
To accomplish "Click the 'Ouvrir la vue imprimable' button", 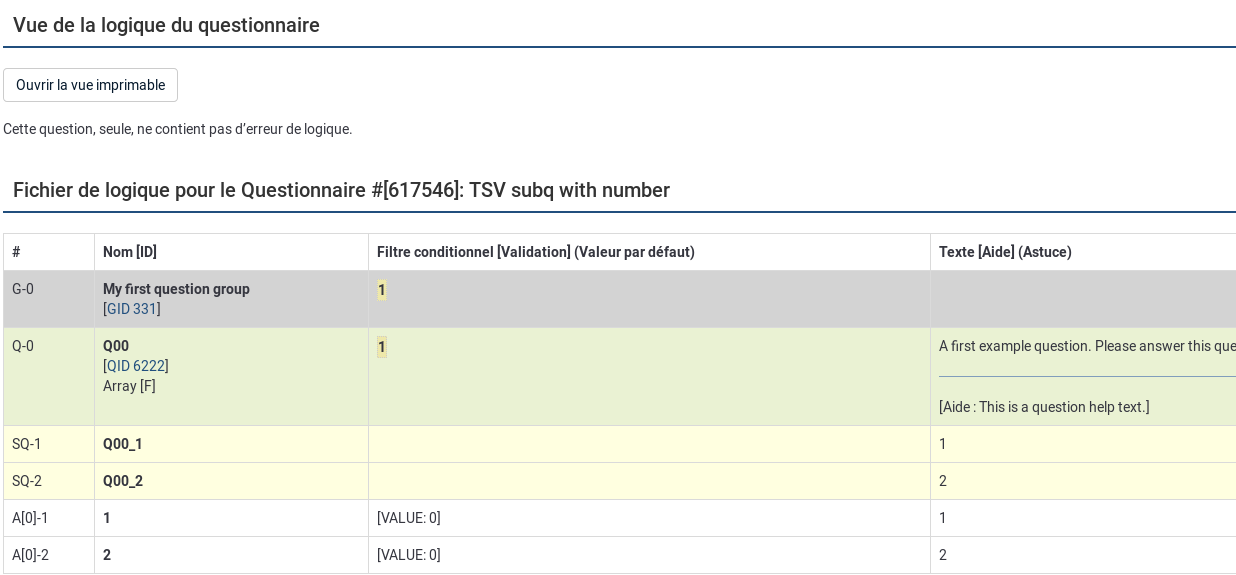I will click(x=90, y=85).
